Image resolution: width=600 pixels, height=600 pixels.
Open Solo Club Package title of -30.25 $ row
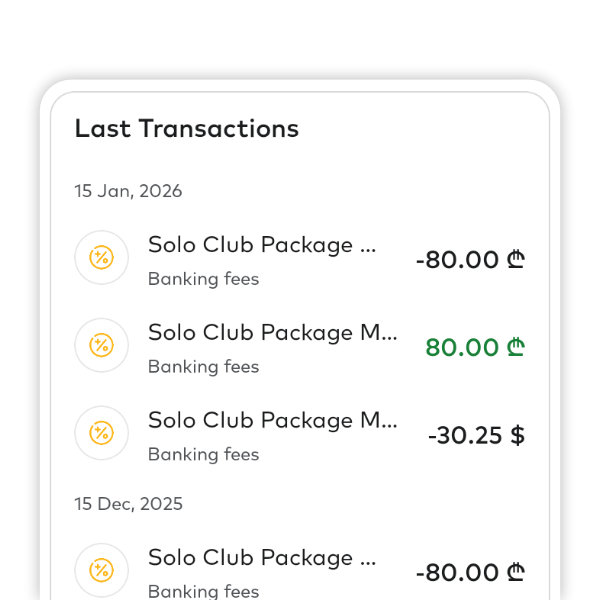(272, 420)
